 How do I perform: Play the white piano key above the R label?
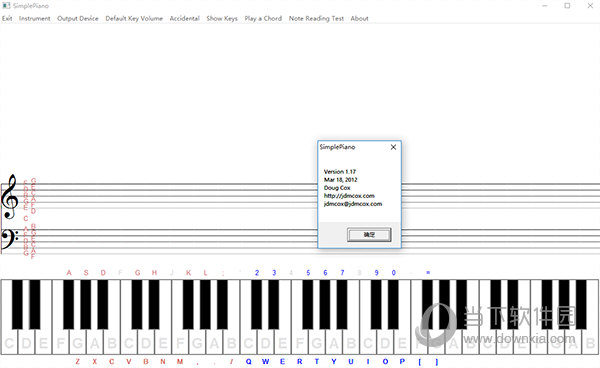click(x=300, y=342)
